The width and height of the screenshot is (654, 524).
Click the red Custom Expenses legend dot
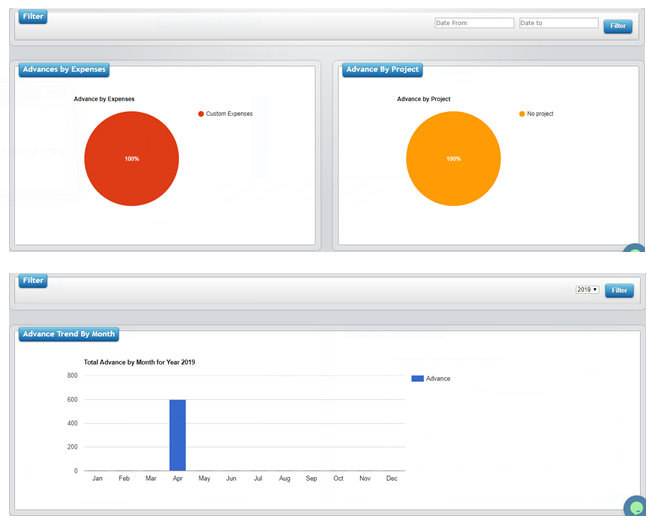coord(201,114)
